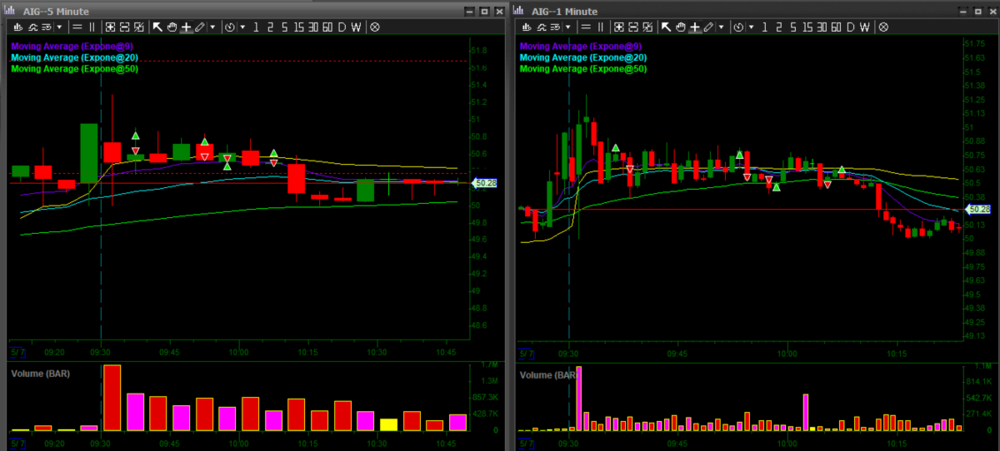The width and height of the screenshot is (1000, 451).
Task: Select Moving Average (Expone@9) label in left chart
Action: click(x=75, y=46)
